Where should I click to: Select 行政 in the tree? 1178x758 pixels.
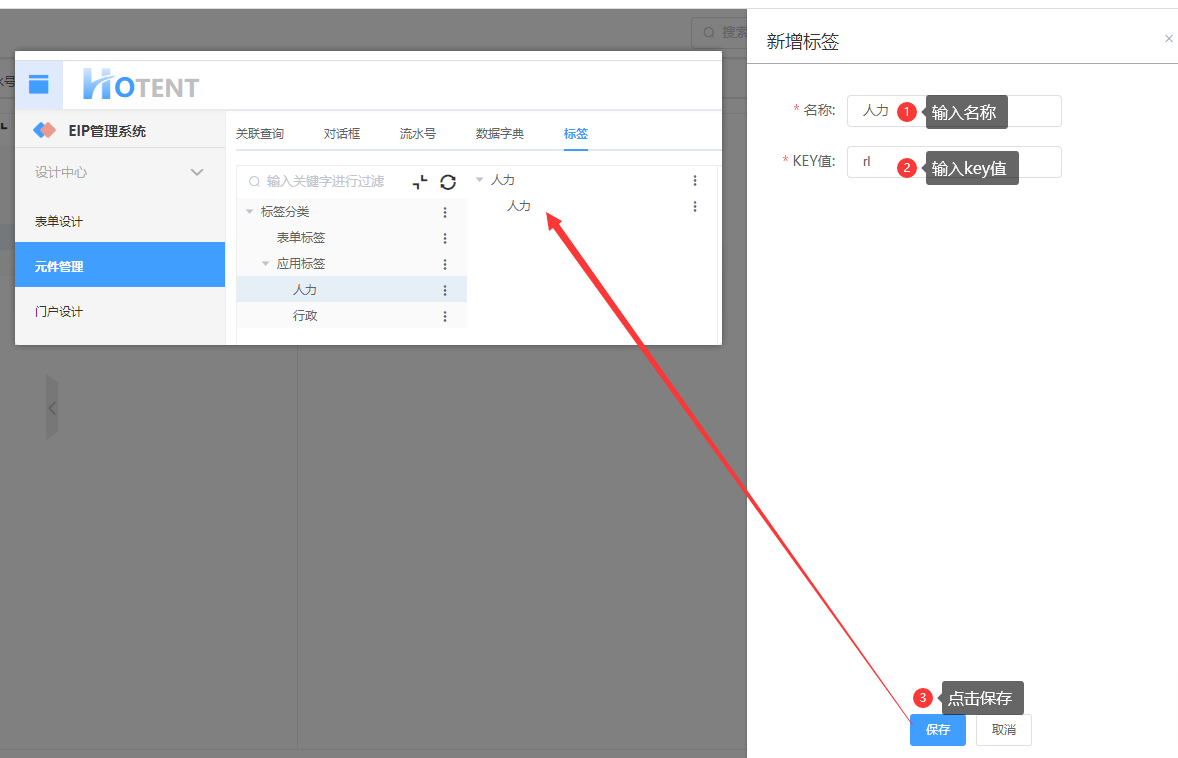[305, 316]
